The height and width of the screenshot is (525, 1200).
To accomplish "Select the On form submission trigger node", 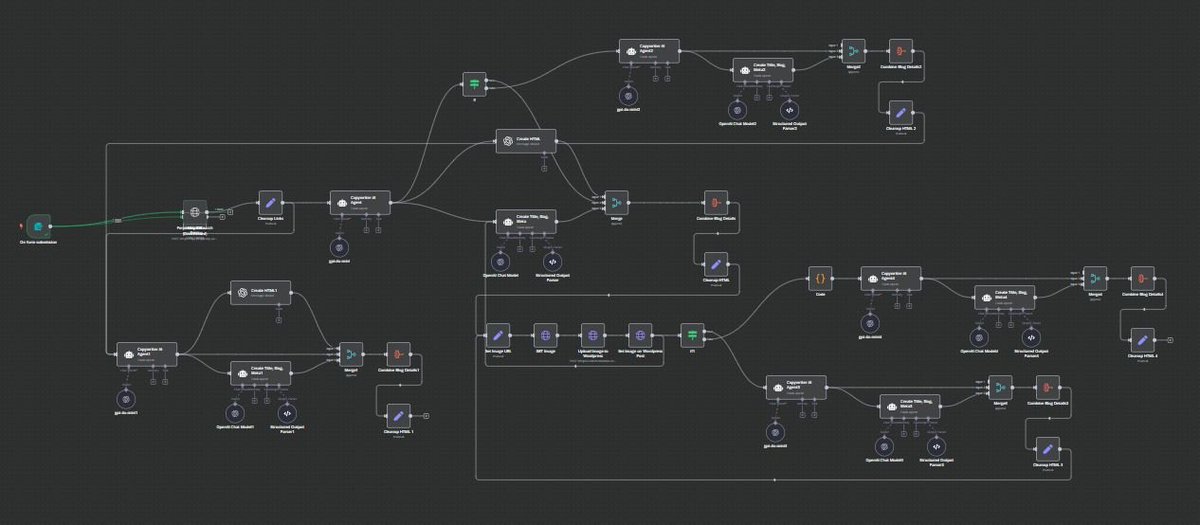I will point(38,227).
